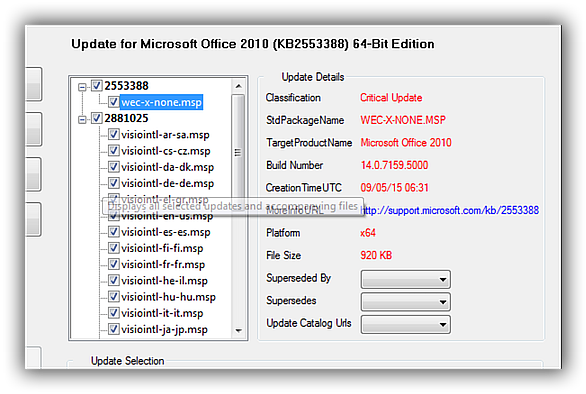Image resolution: width=586 pixels, height=394 pixels.
Task: Toggle the visiointl-it-it.msp checkbox
Action: [x=114, y=313]
